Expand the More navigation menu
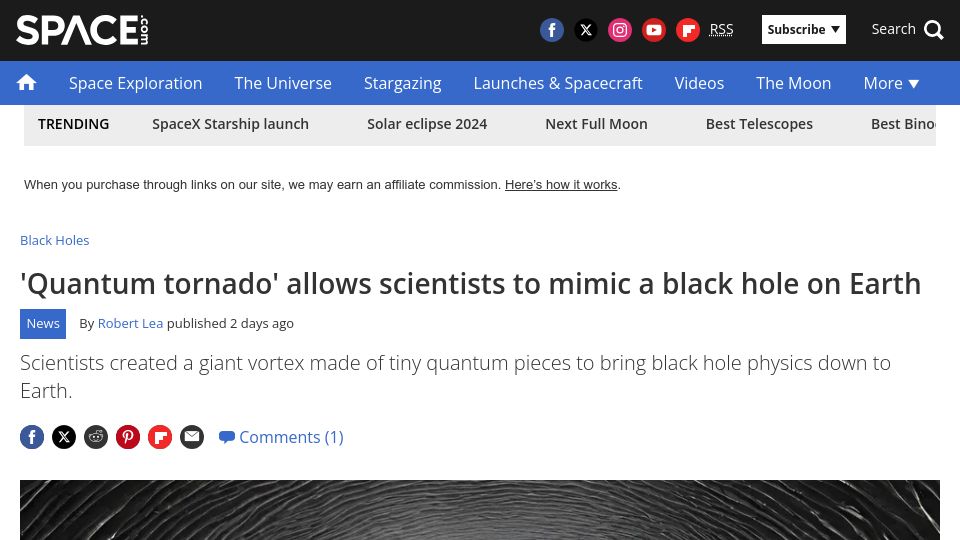 891,83
